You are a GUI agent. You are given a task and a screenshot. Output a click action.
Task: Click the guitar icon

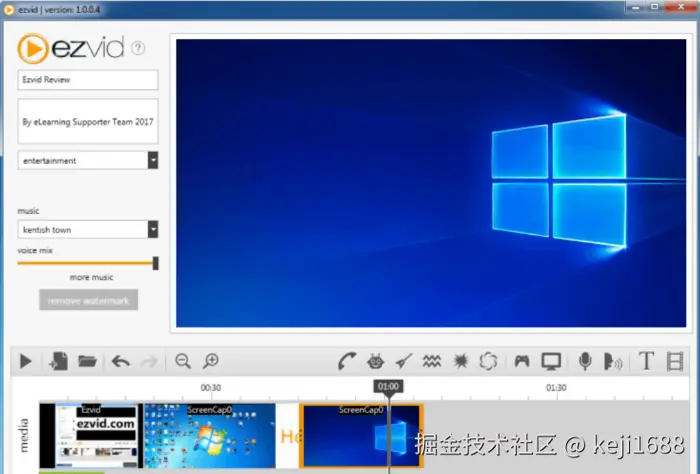pyautogui.click(x=404, y=361)
